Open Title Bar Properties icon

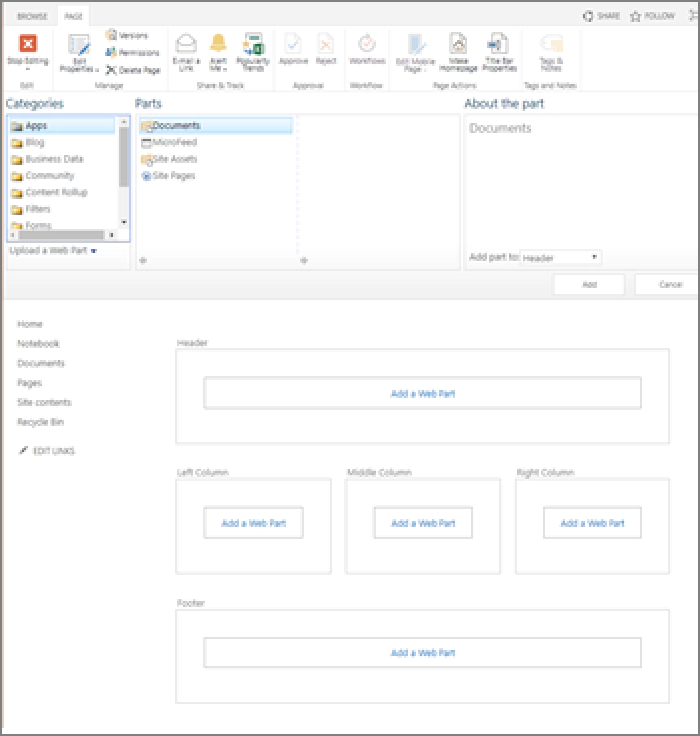click(499, 44)
